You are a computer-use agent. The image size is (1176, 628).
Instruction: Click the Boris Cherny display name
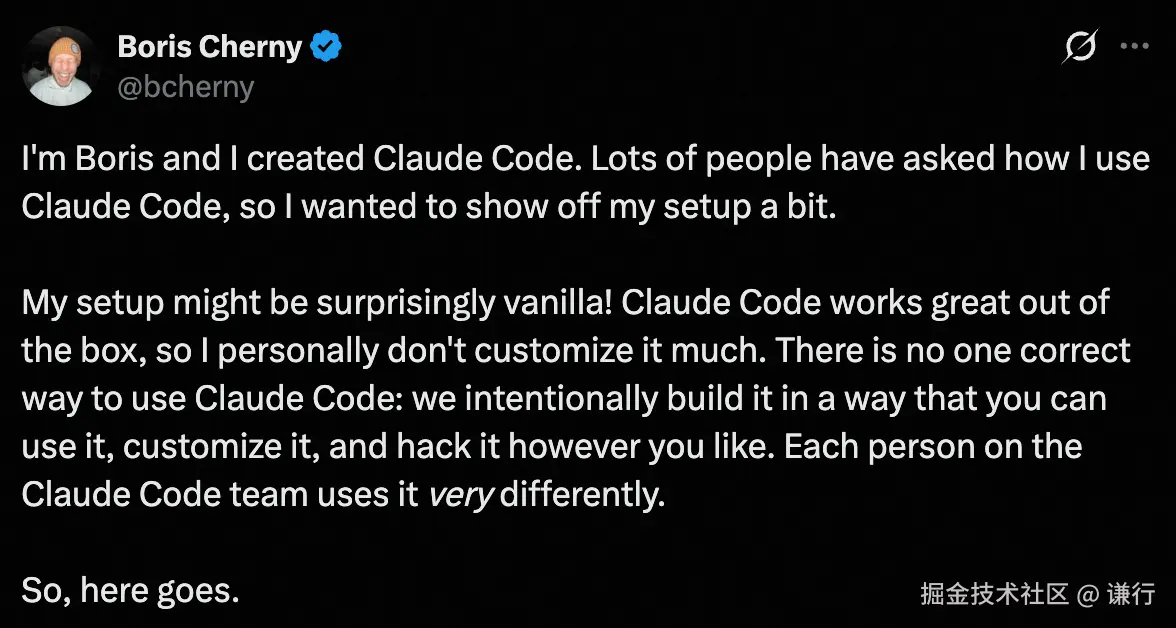click(209, 46)
